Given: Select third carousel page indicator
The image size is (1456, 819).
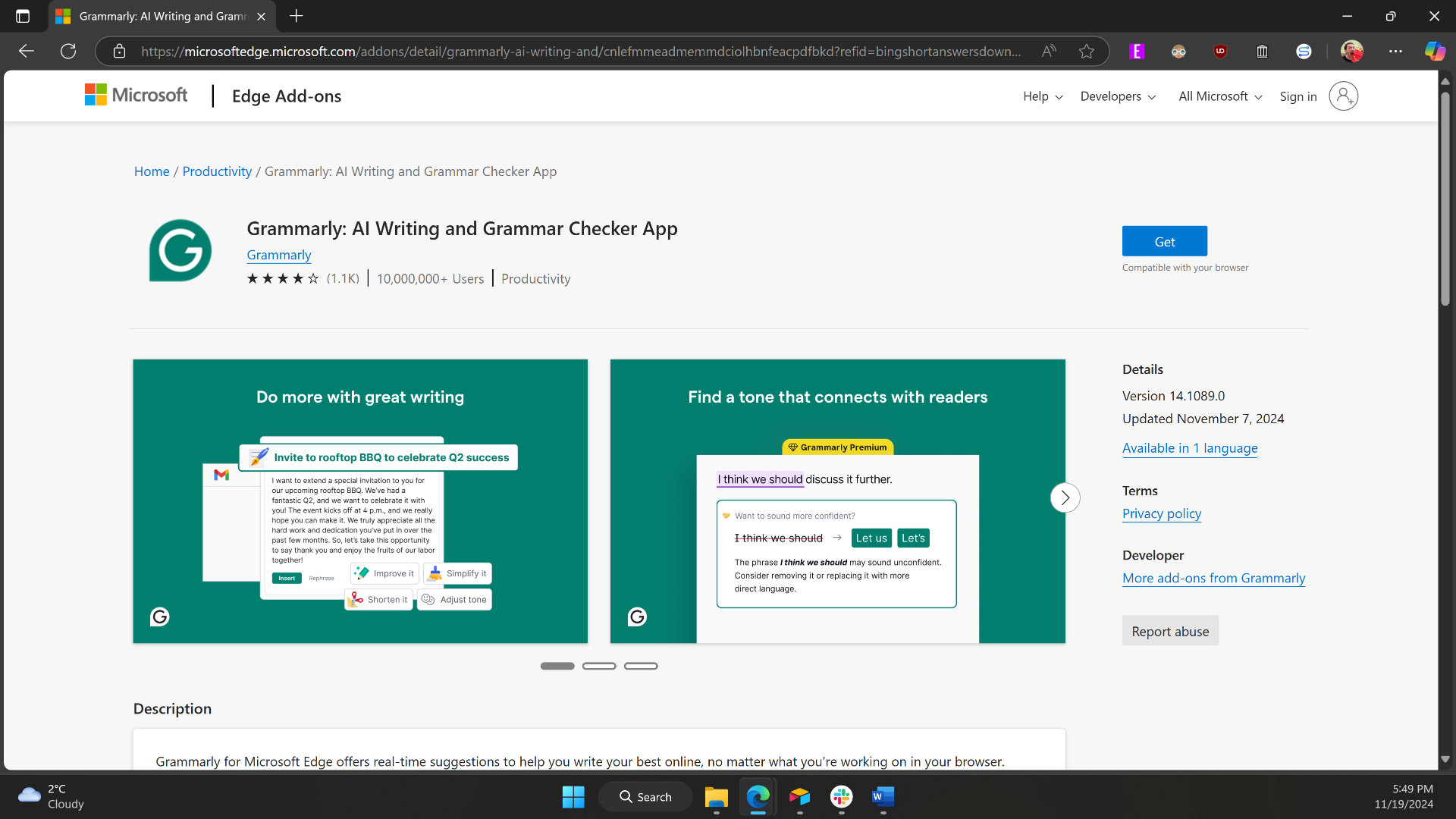Looking at the screenshot, I should (x=641, y=666).
